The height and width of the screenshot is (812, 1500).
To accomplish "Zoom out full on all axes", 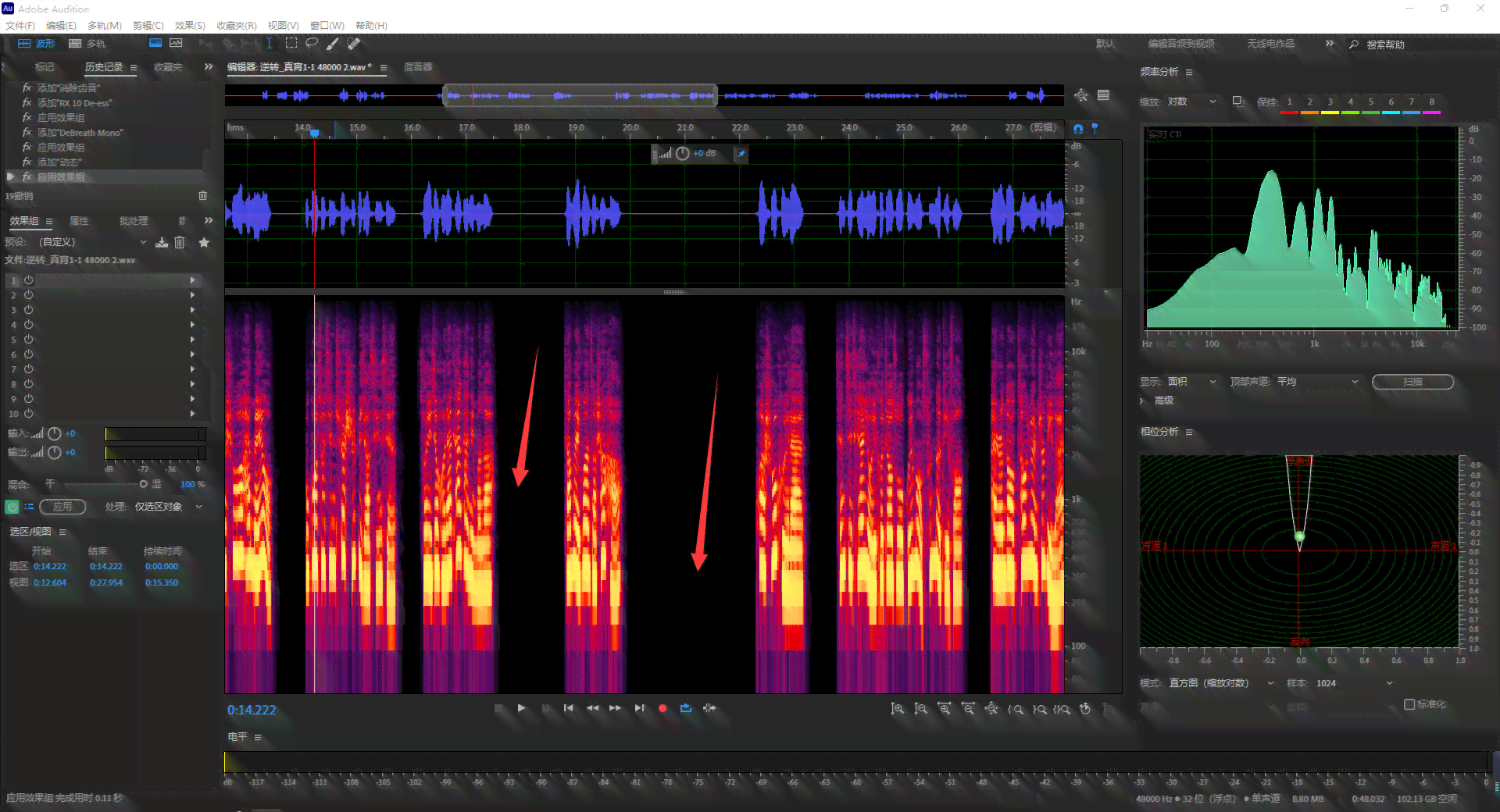I will [x=991, y=709].
